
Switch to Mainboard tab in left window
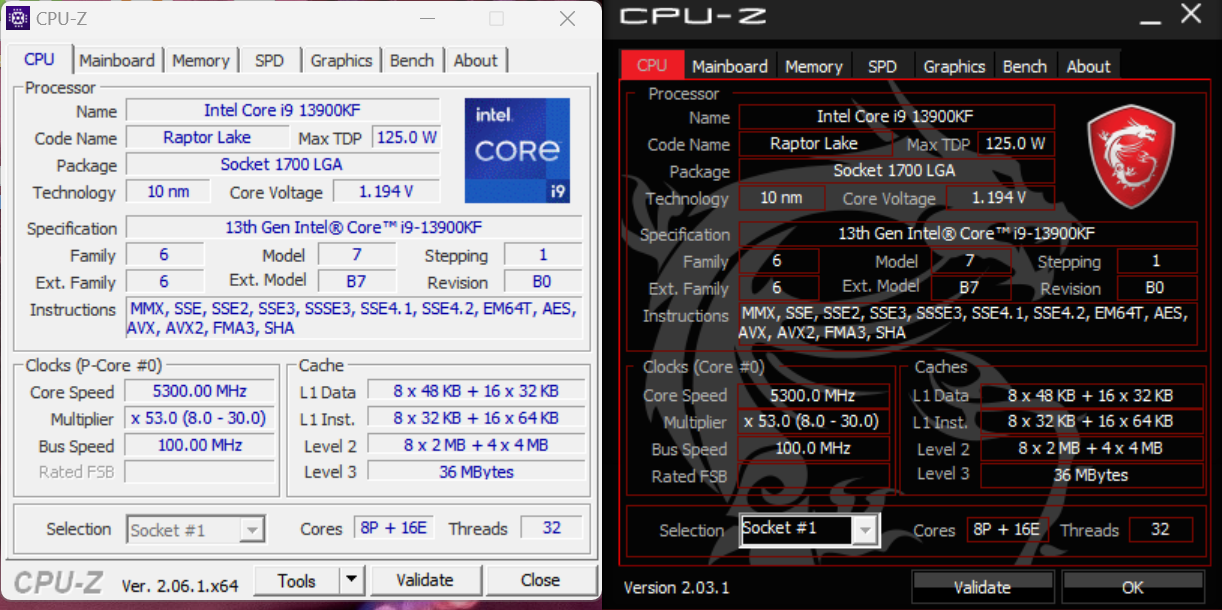click(x=117, y=60)
